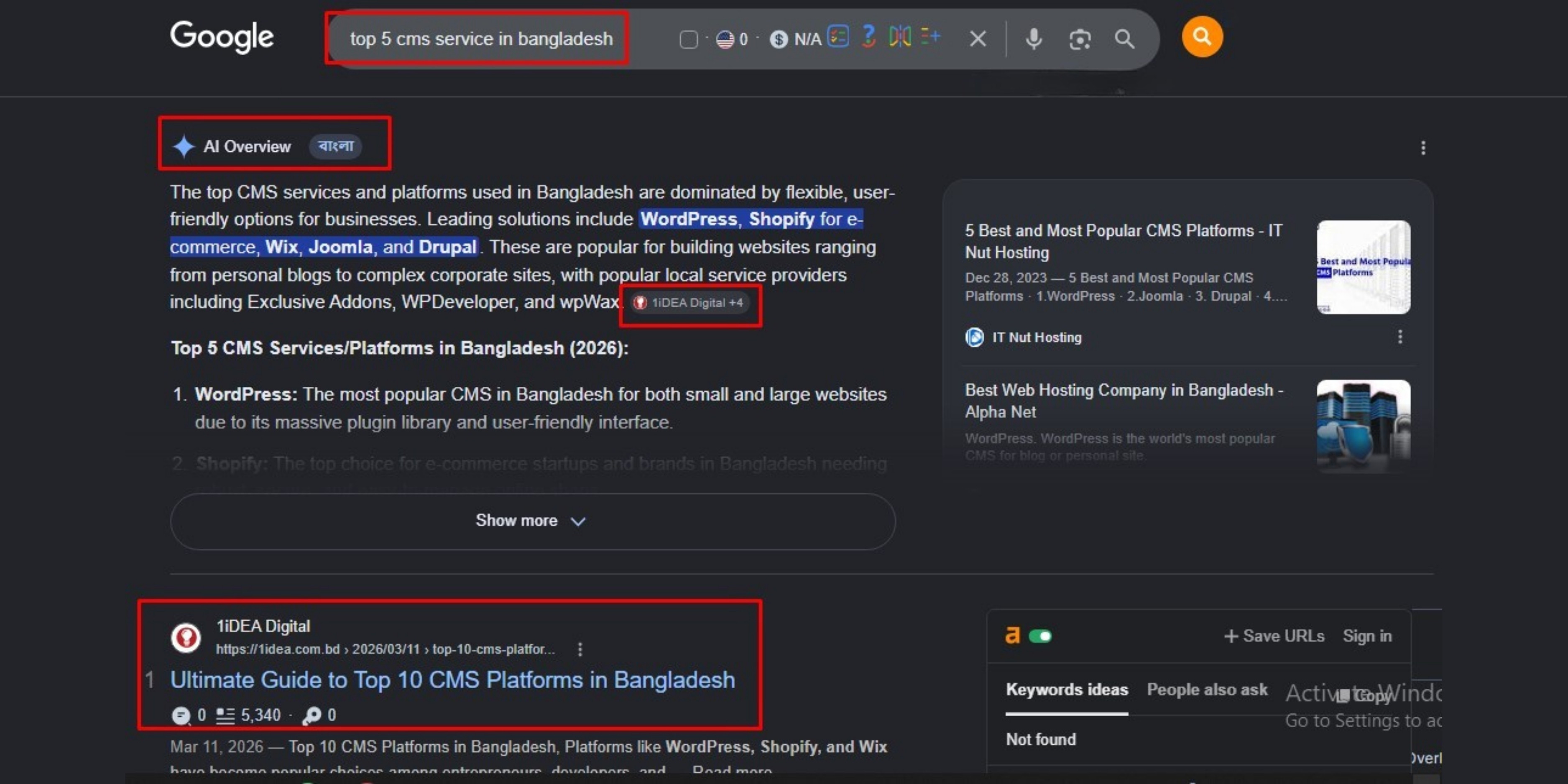Click Sign in on extension panel
The width and height of the screenshot is (1568, 784).
point(1367,636)
